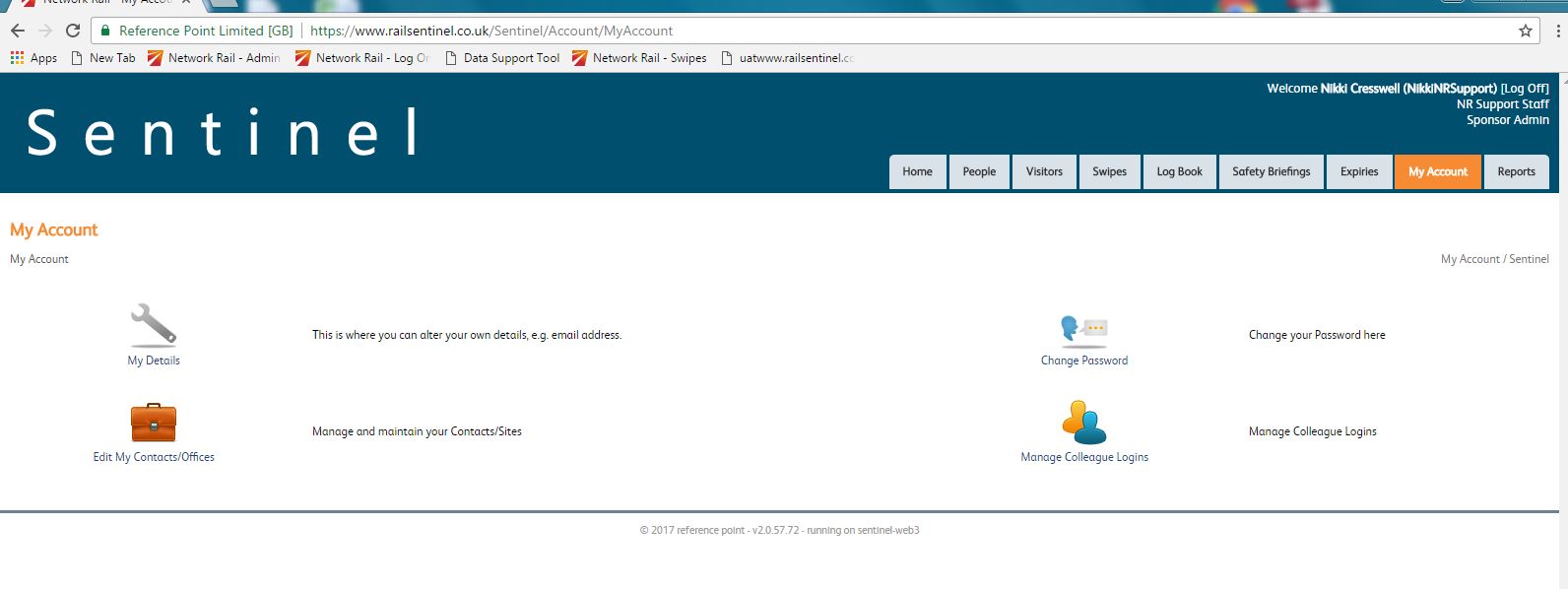Bookmark this page with the star icon
Screen dimensions: 1568x589
pyautogui.click(x=1525, y=31)
